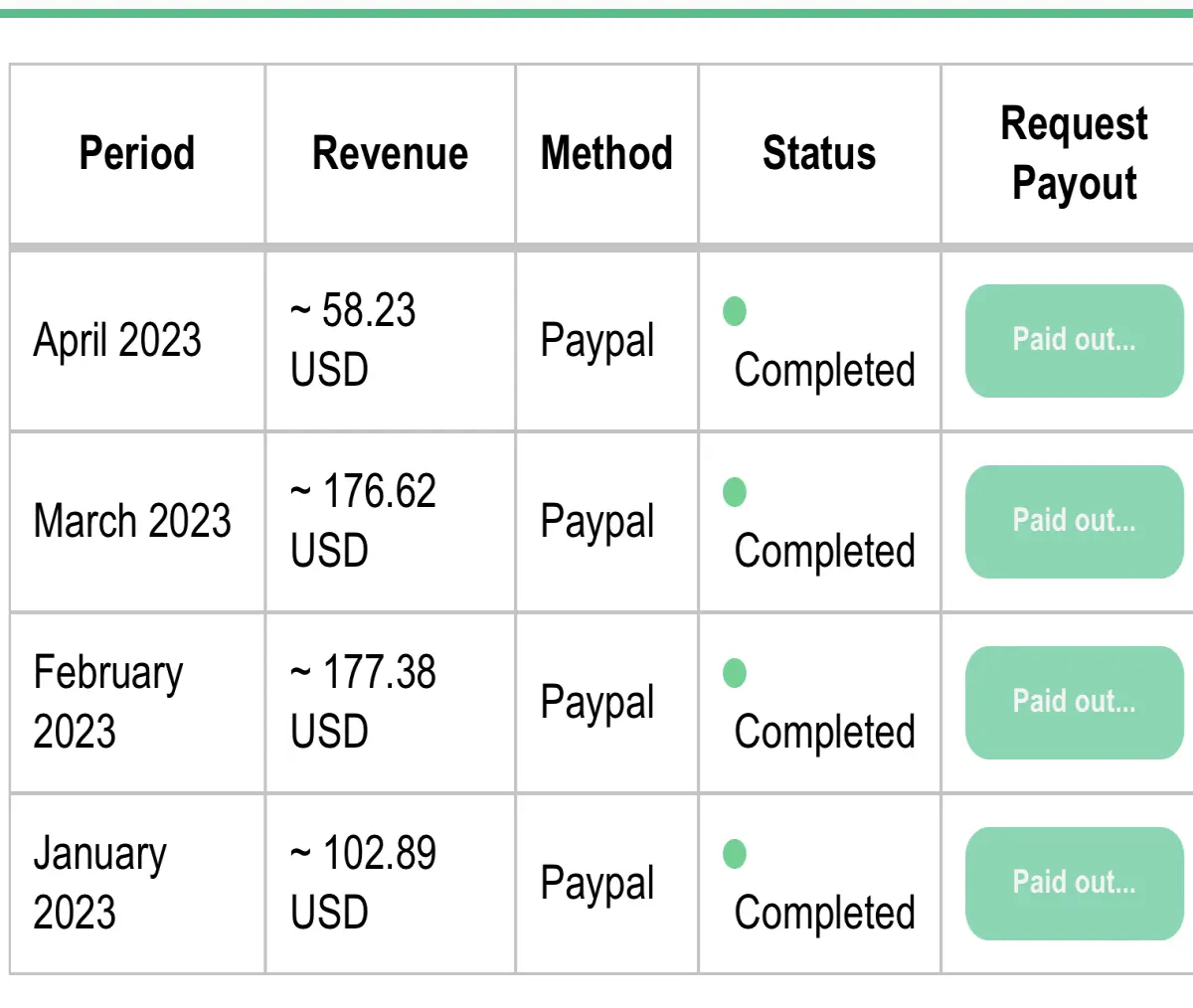1193x1008 pixels.
Task: Click the green status dot for February 2023
Action: [x=735, y=673]
